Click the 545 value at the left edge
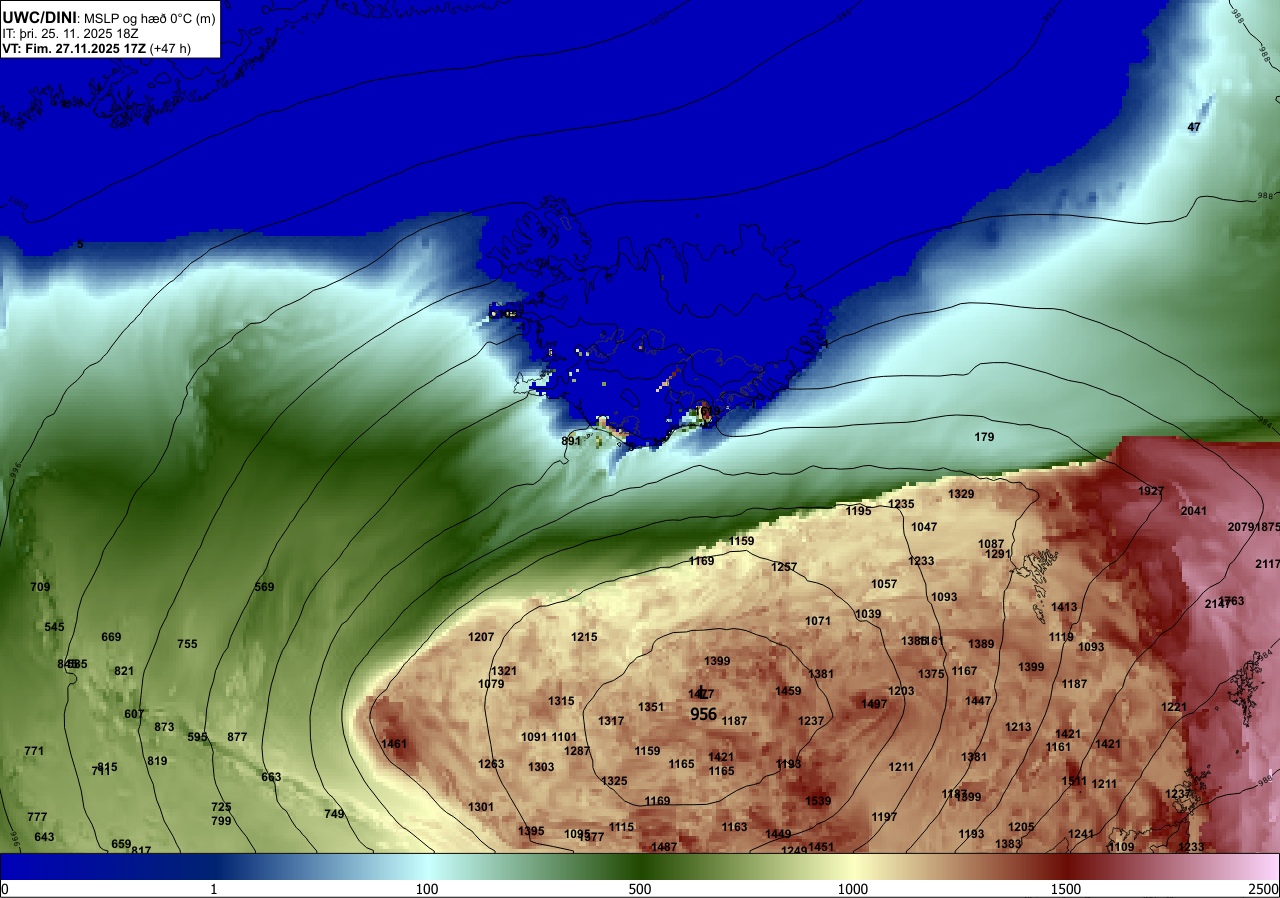 click(x=54, y=627)
